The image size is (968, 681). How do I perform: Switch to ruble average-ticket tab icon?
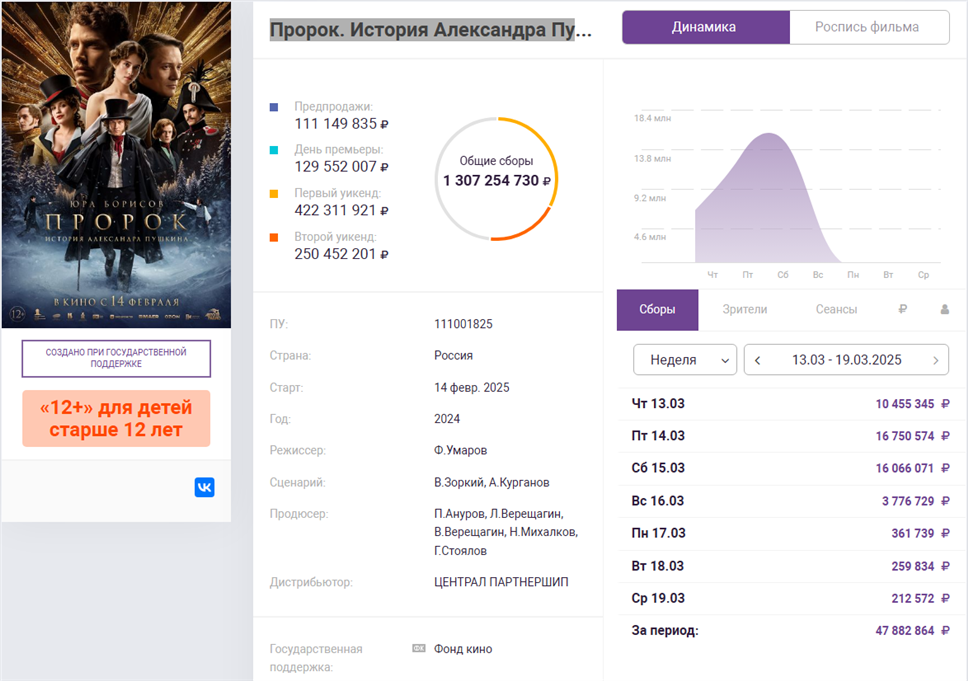coord(903,309)
